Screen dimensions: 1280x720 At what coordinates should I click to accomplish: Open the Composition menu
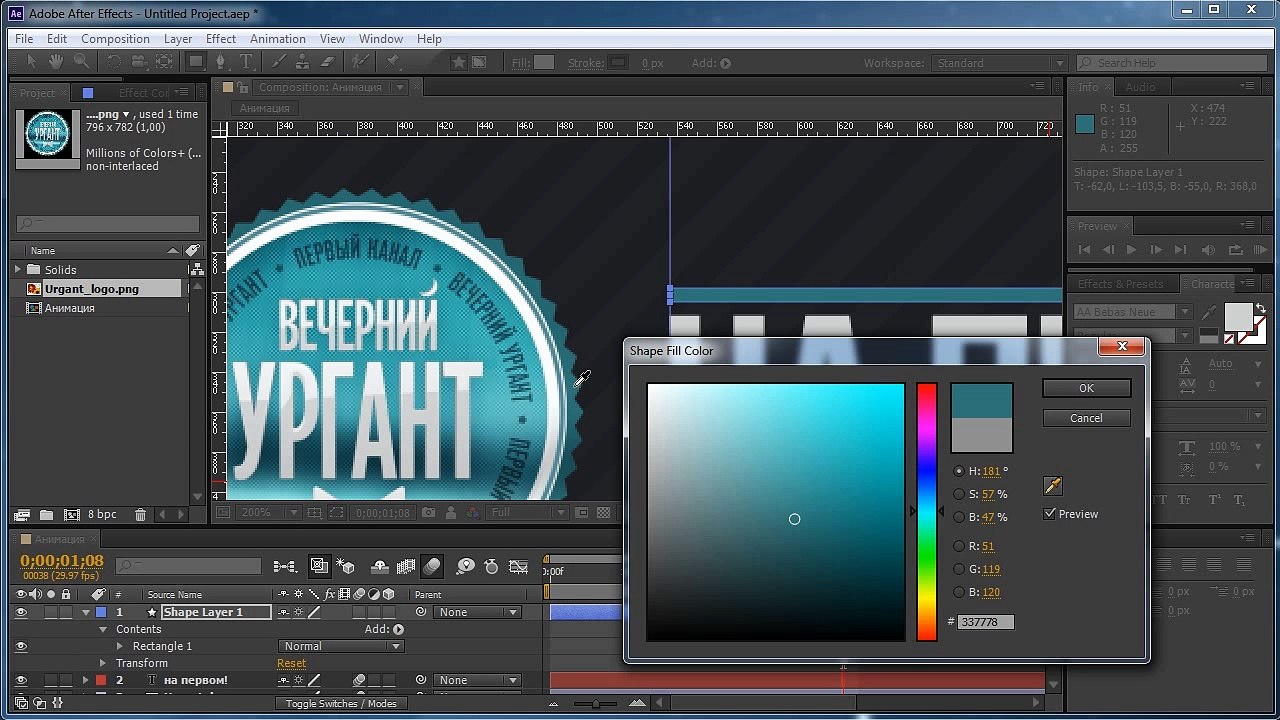point(115,39)
